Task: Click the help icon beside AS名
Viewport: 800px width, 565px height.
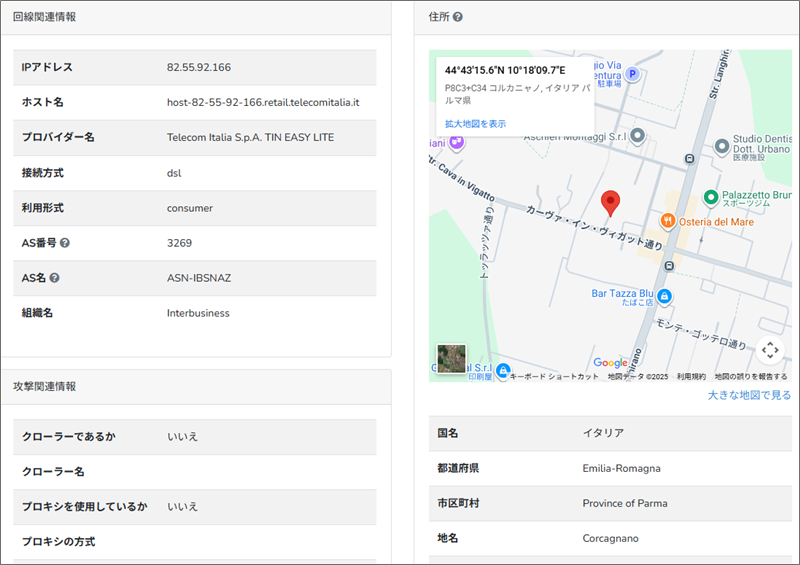Action: tap(55, 278)
